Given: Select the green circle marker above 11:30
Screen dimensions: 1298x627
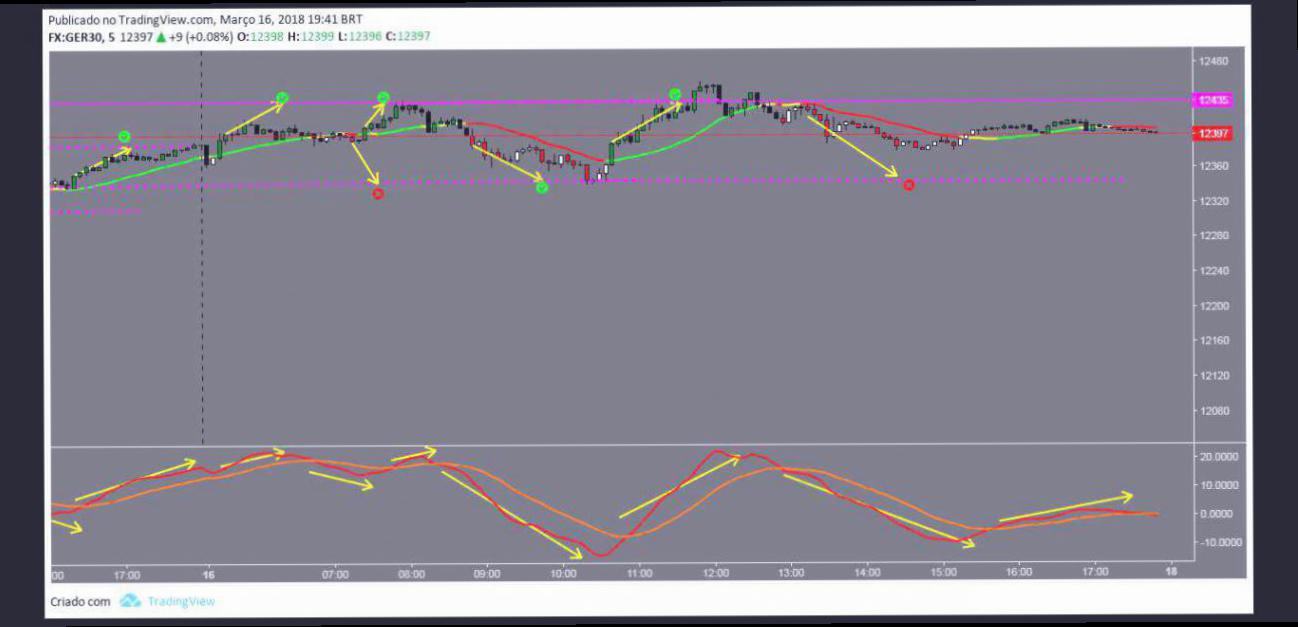Looking at the screenshot, I should [675, 95].
